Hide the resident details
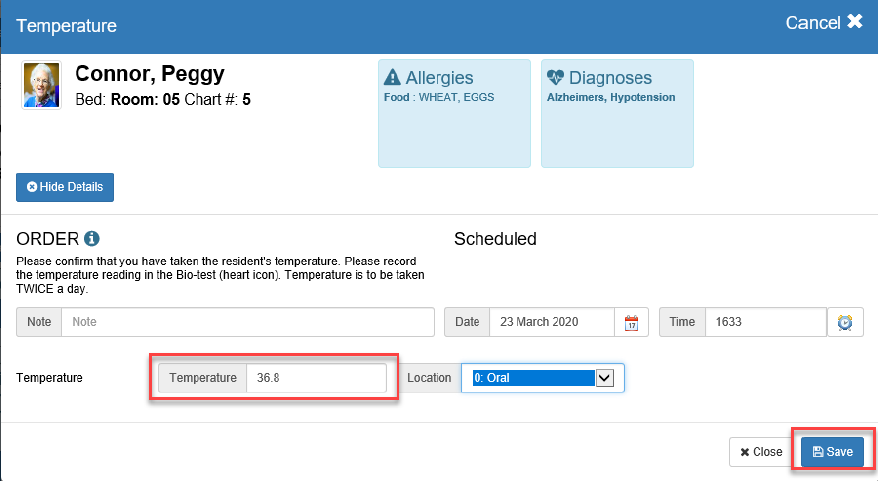Viewport: 878px width, 481px height. click(x=65, y=187)
